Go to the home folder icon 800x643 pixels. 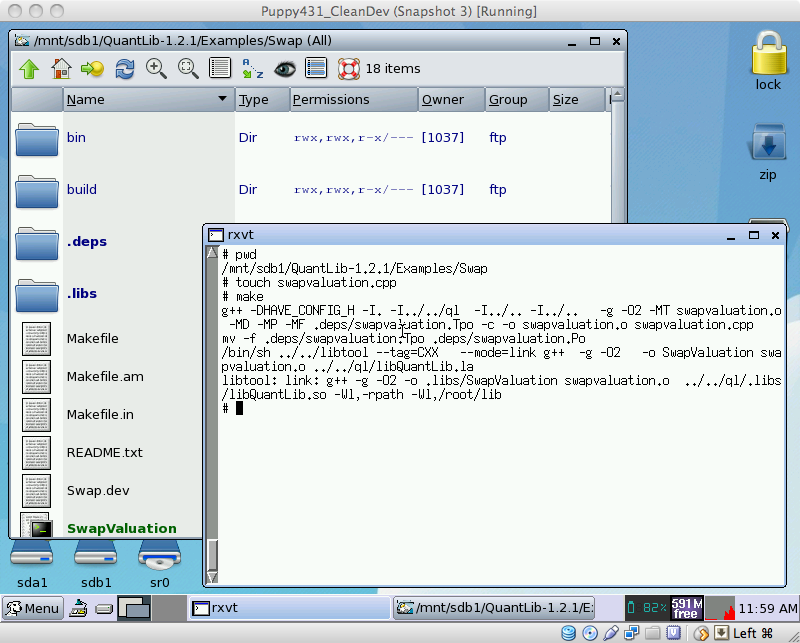(61, 69)
